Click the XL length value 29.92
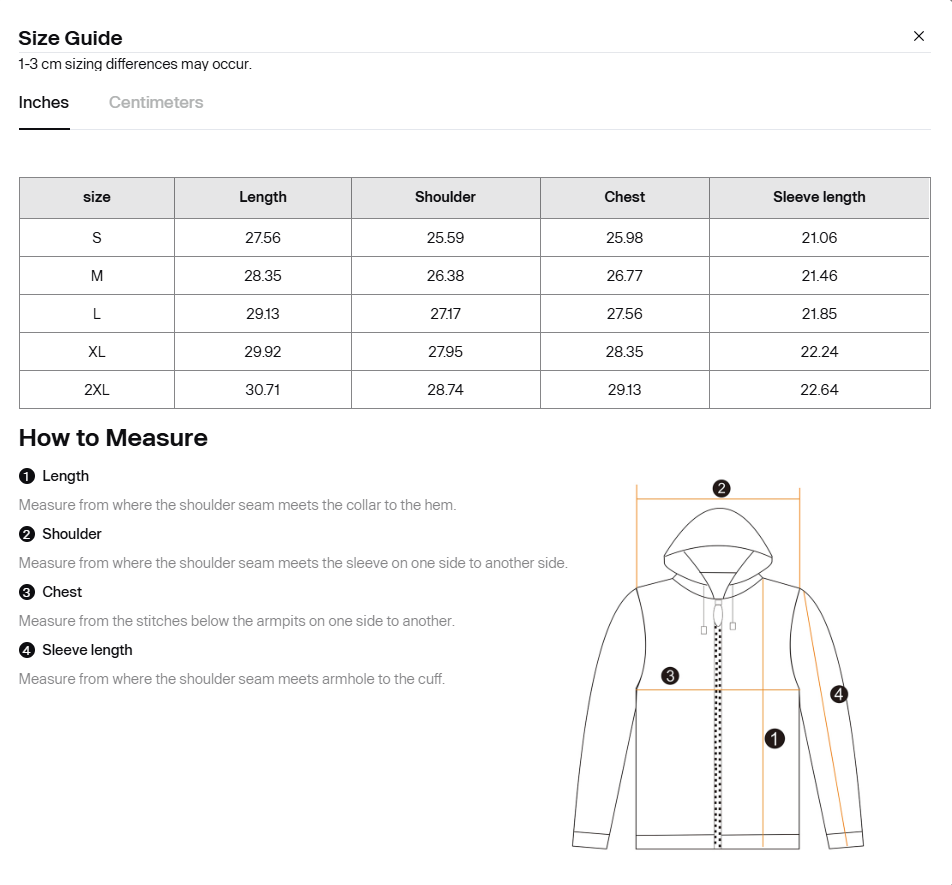Screen dimensions: 952x885 (x=263, y=352)
